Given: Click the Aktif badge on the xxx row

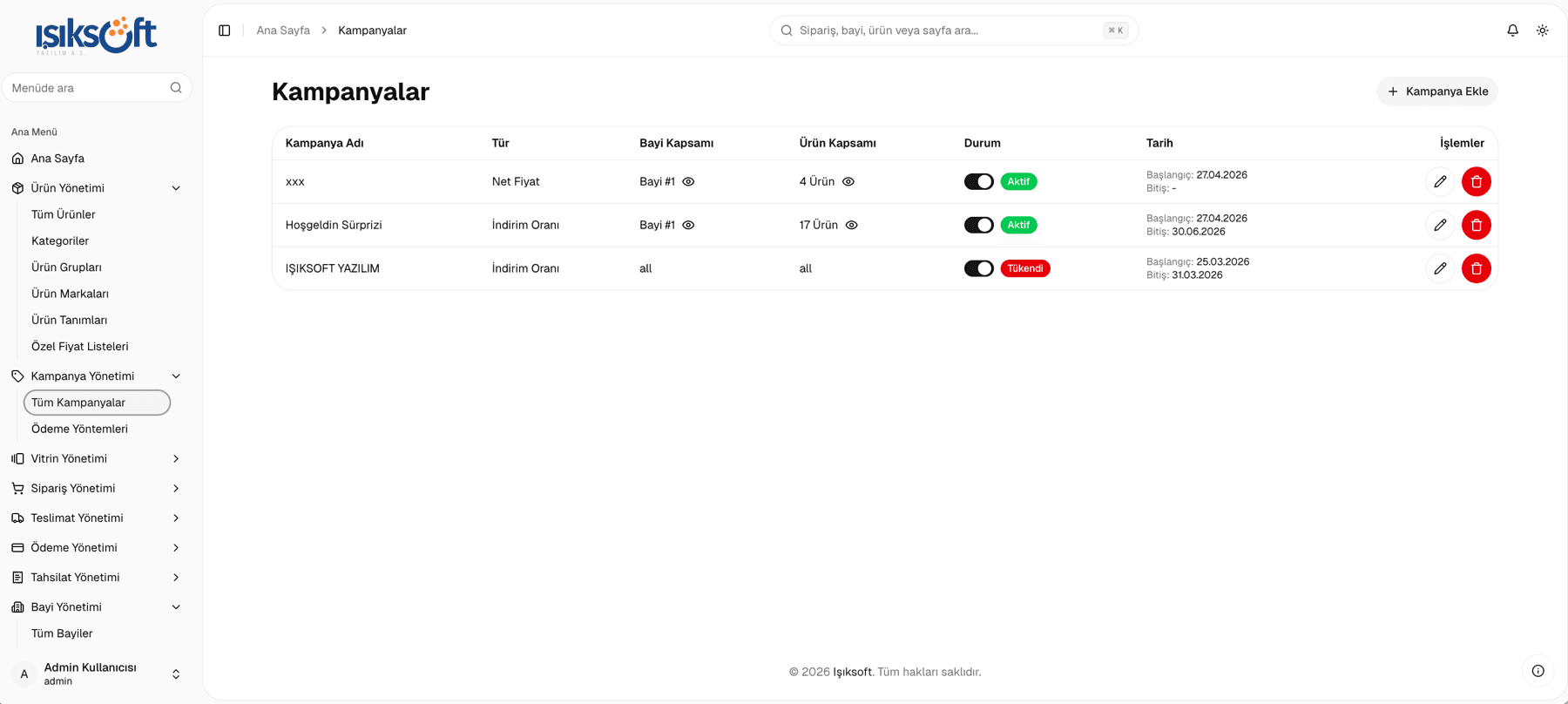Looking at the screenshot, I should click(x=1018, y=181).
